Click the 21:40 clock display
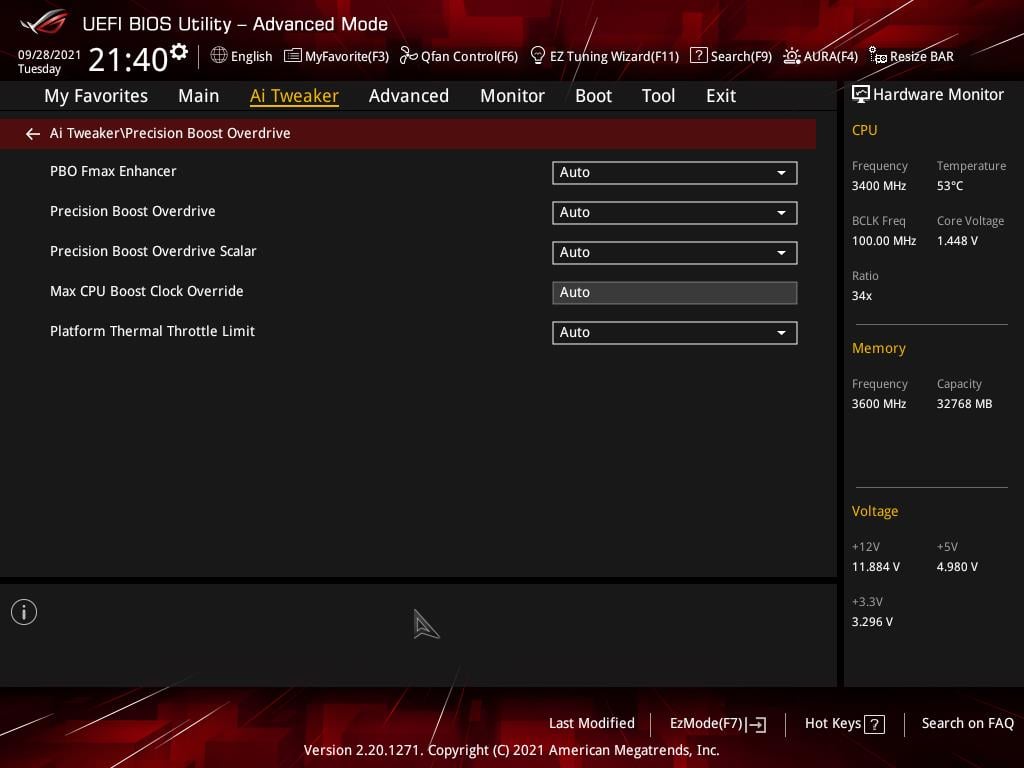Image resolution: width=1024 pixels, height=768 pixels. pos(128,59)
